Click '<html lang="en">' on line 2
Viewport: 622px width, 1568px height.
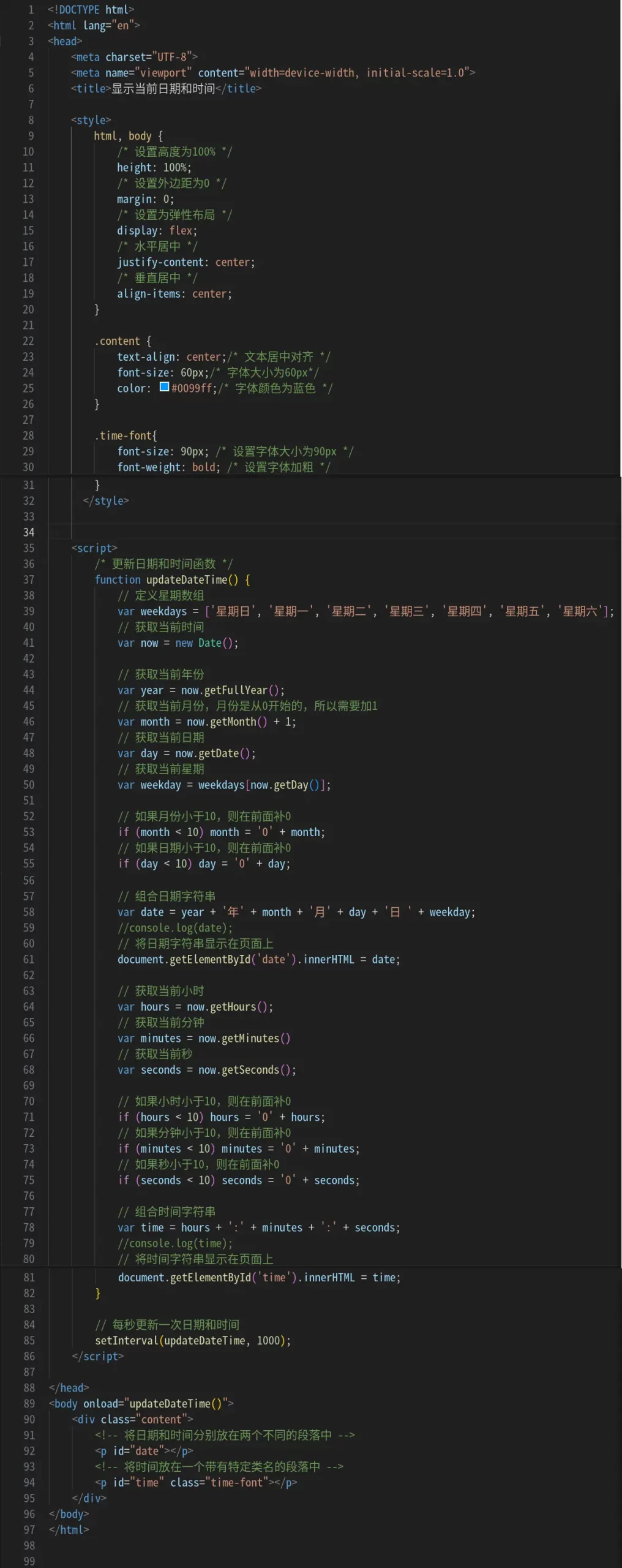(94, 26)
